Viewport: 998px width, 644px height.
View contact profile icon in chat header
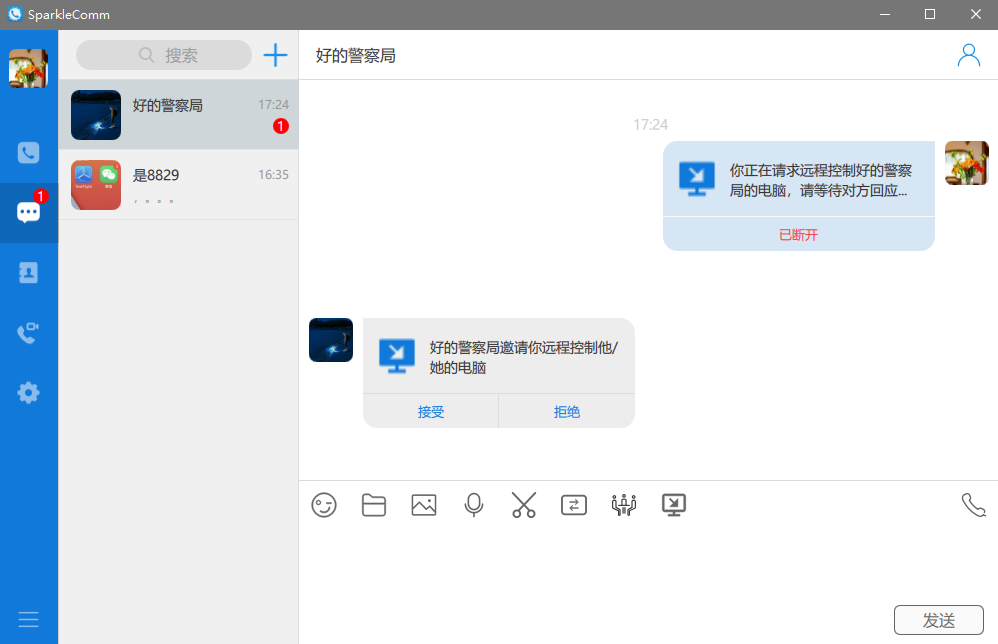(x=968, y=55)
